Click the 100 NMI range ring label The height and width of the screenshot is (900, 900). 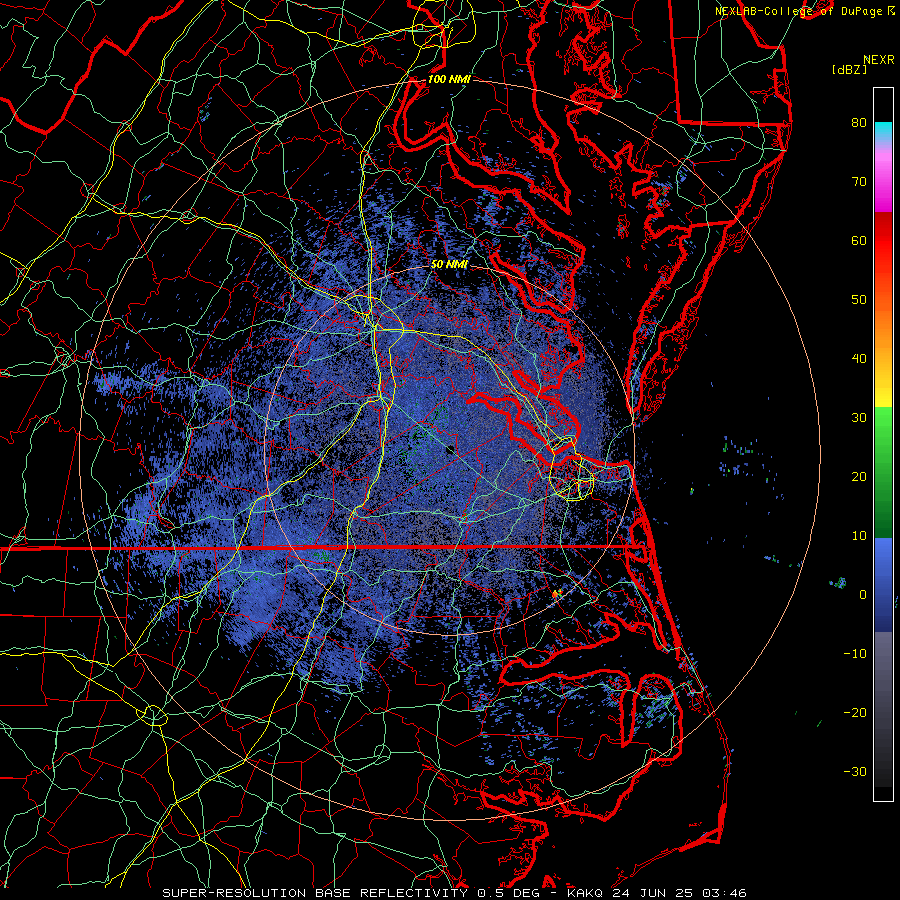click(449, 79)
